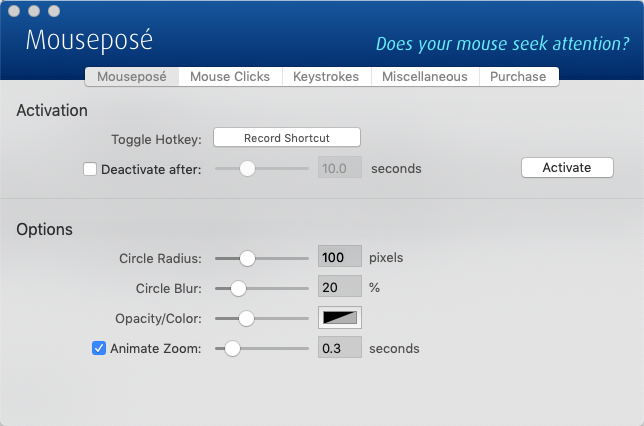
Task: Click the Animate Zoom slider knob
Action: 232,349
